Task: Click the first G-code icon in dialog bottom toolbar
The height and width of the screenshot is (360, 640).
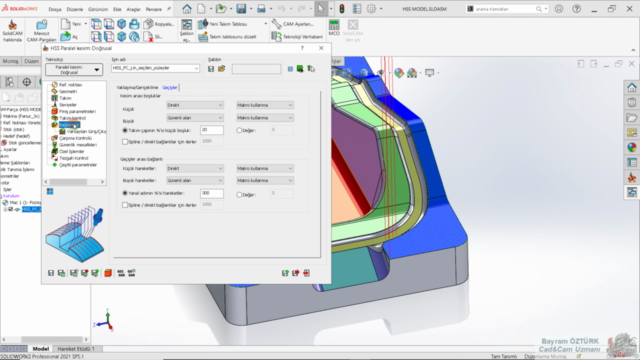Action: pyautogui.click(x=121, y=273)
